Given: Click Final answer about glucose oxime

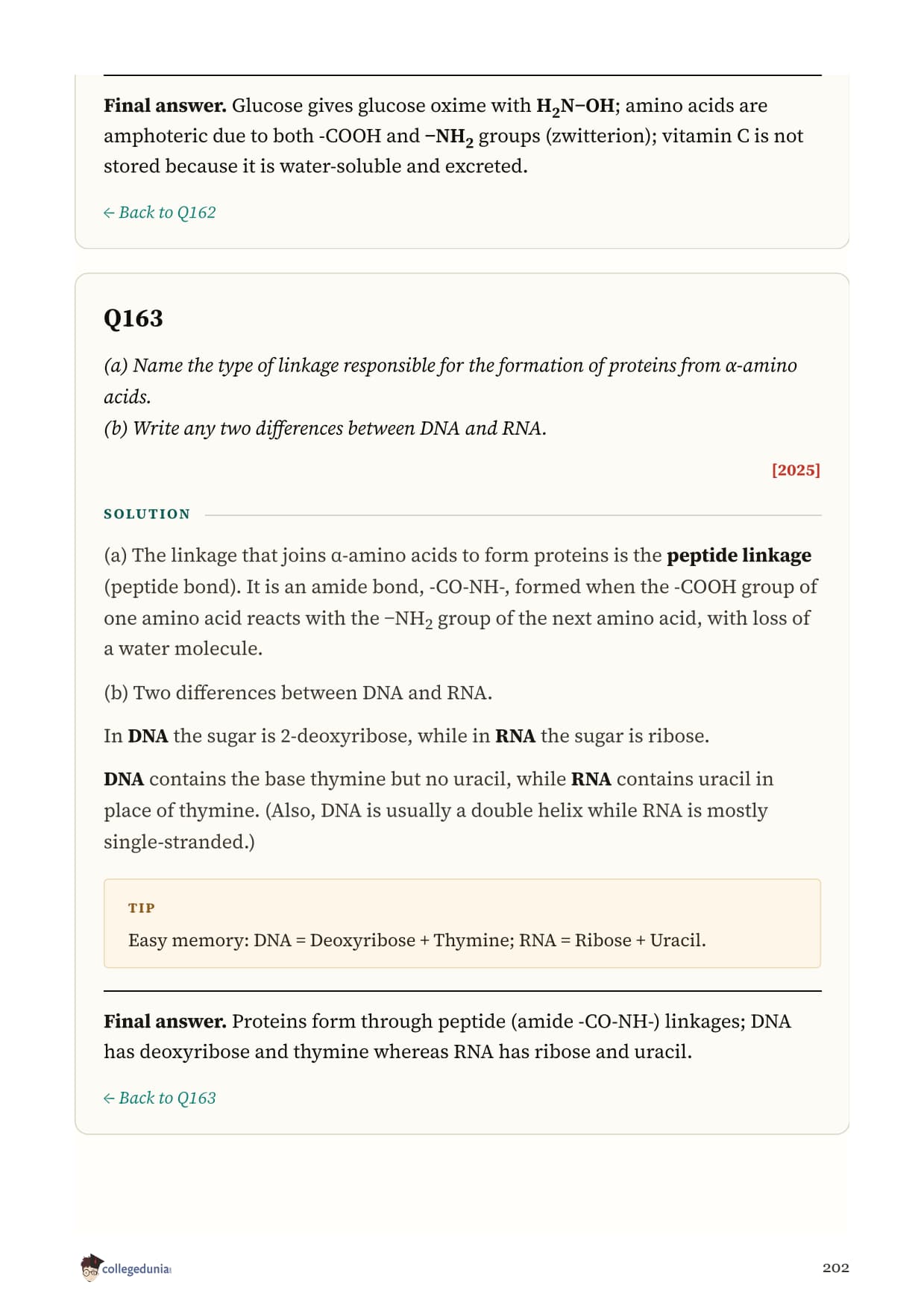Looking at the screenshot, I should [x=453, y=136].
